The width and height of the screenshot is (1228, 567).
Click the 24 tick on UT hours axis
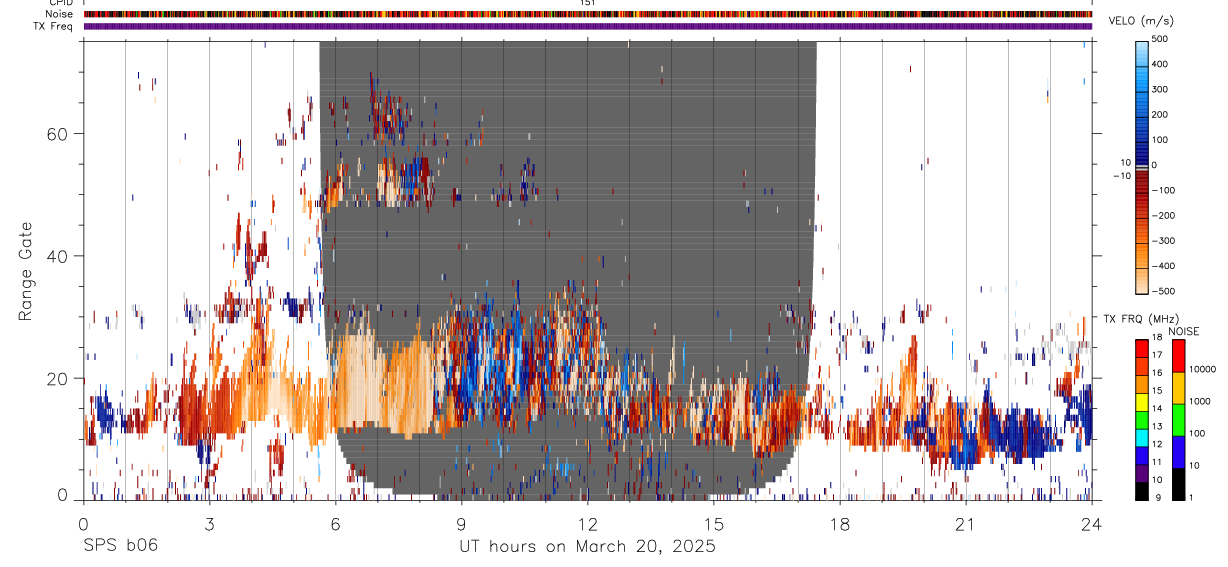pyautogui.click(x=1092, y=525)
